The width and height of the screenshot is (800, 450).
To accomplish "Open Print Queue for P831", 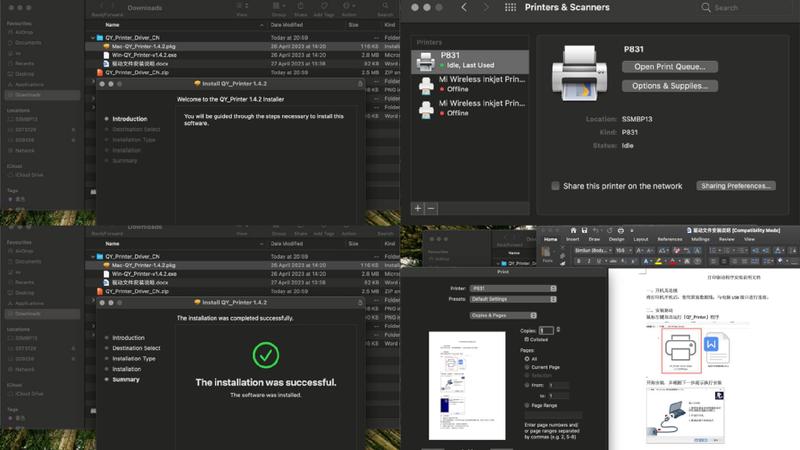I will tap(669, 67).
